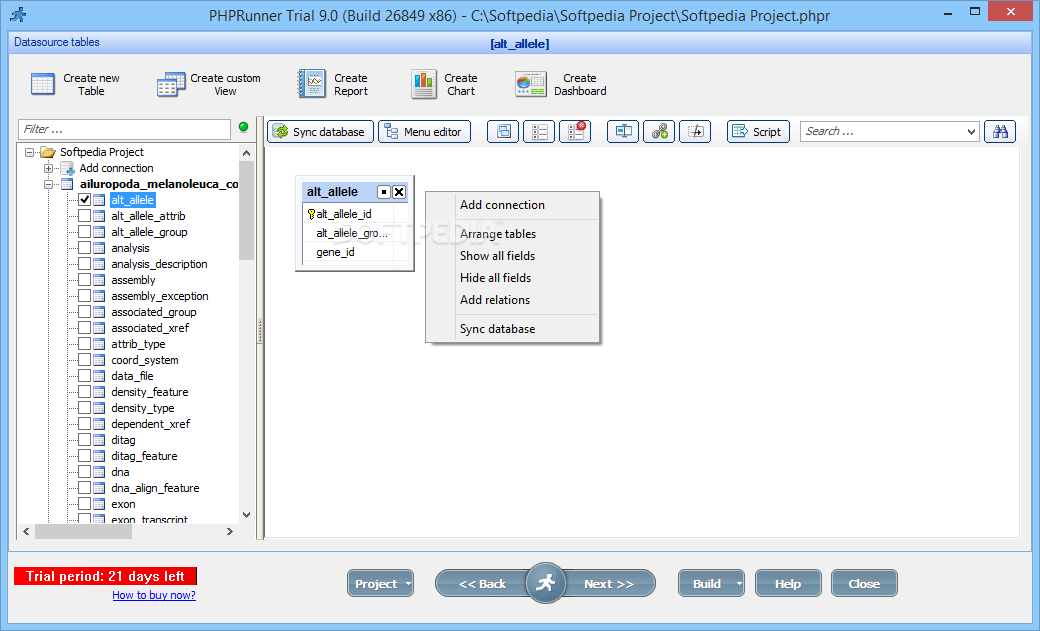Open the Project button dropdown arrow
Viewport: 1040px width, 631px height.
click(x=408, y=584)
